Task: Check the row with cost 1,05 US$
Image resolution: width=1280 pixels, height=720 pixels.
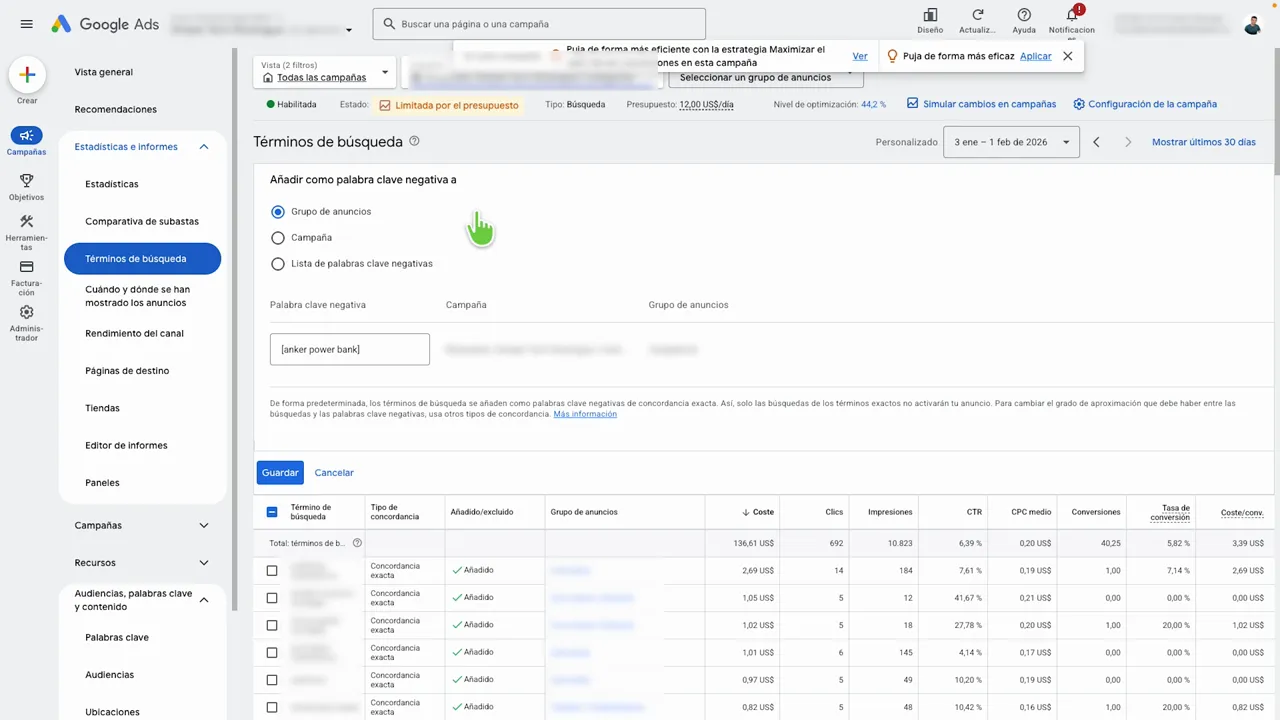Action: point(272,598)
